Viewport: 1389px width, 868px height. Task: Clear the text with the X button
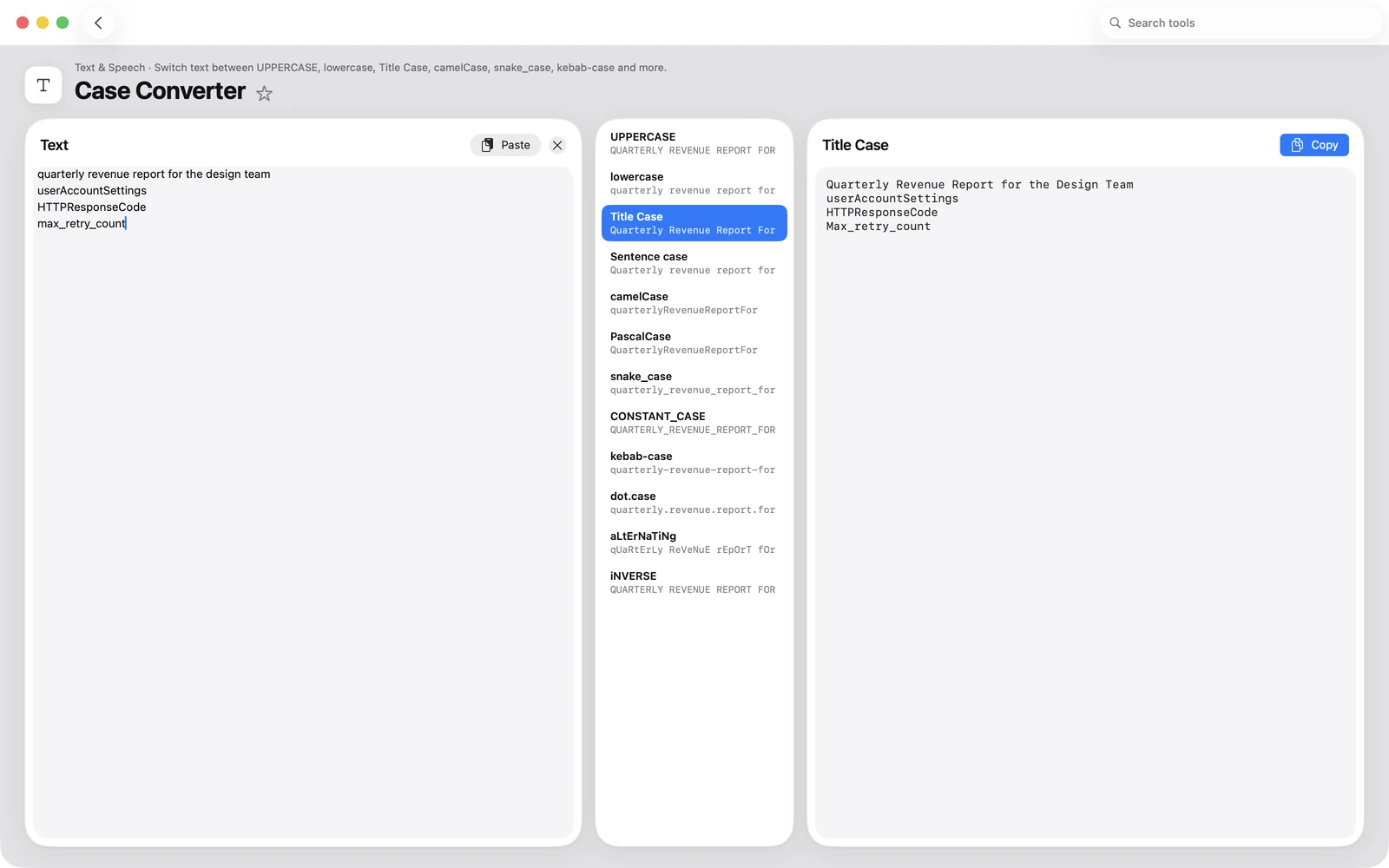pos(557,145)
